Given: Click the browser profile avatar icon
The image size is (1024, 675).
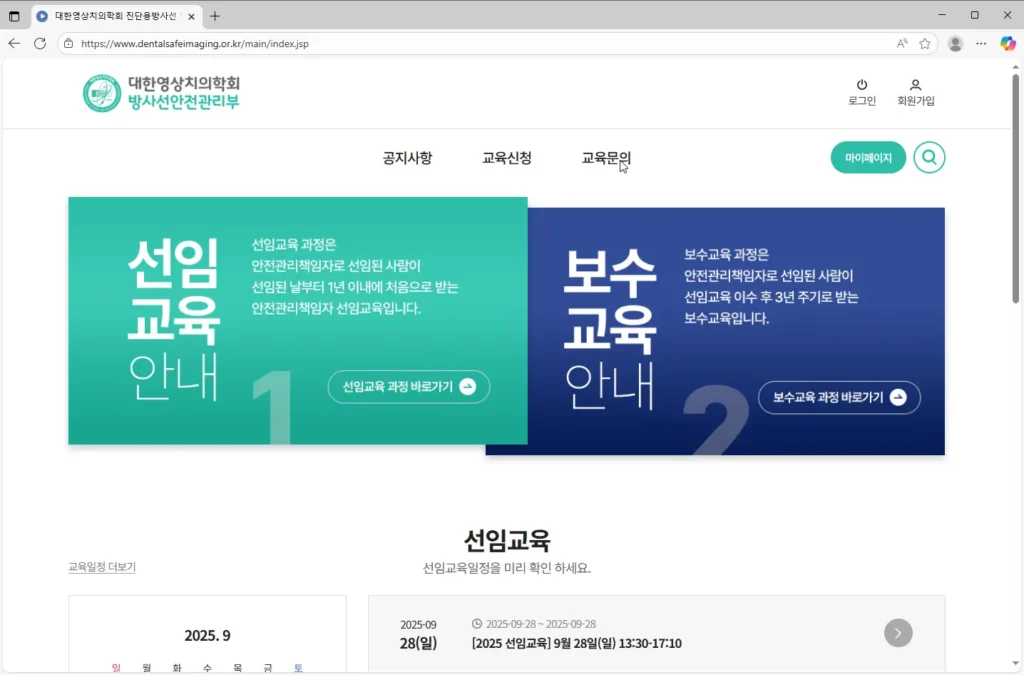Looking at the screenshot, I should (954, 43).
